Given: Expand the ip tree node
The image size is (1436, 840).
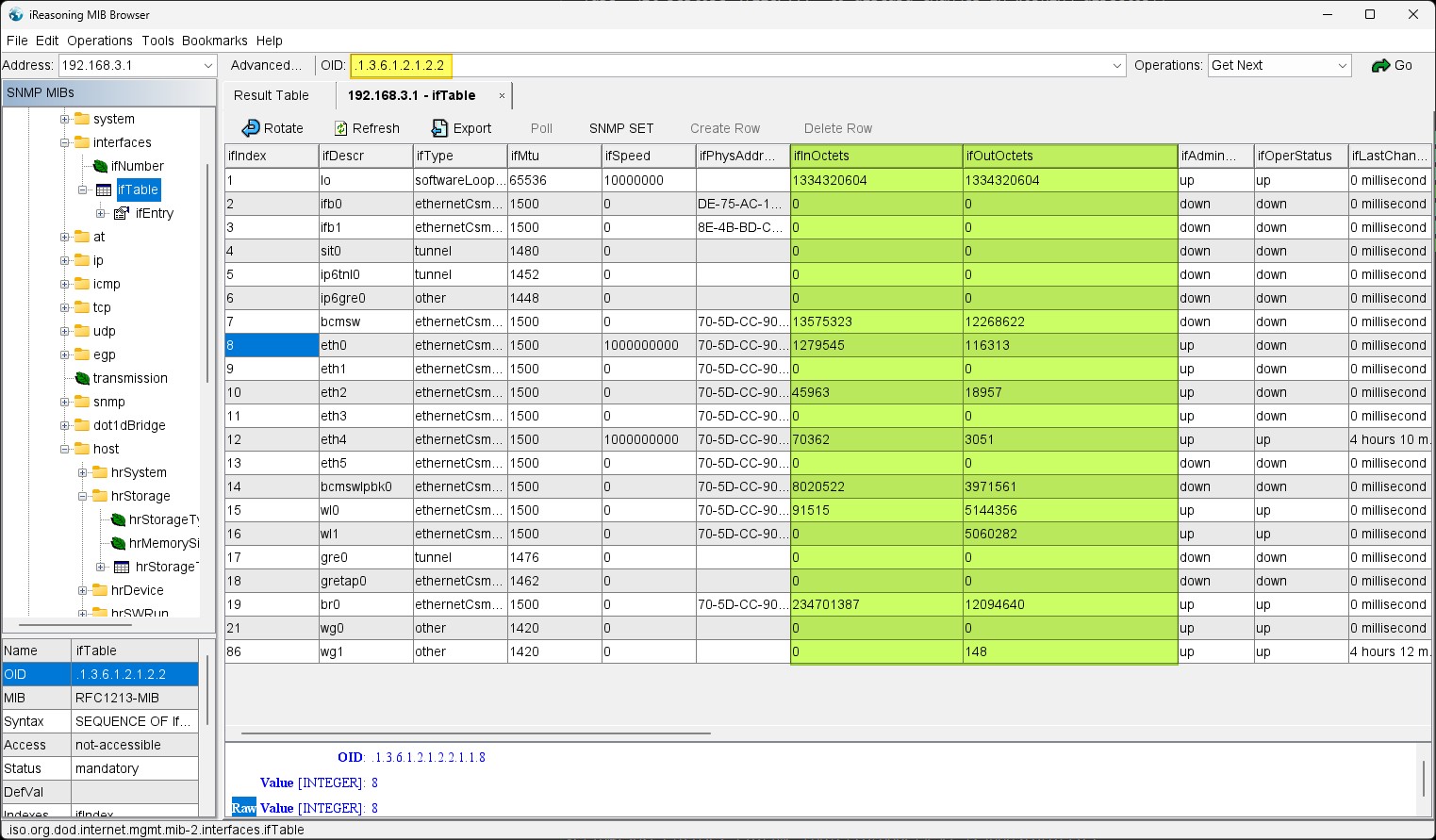Looking at the screenshot, I should tap(65, 260).
